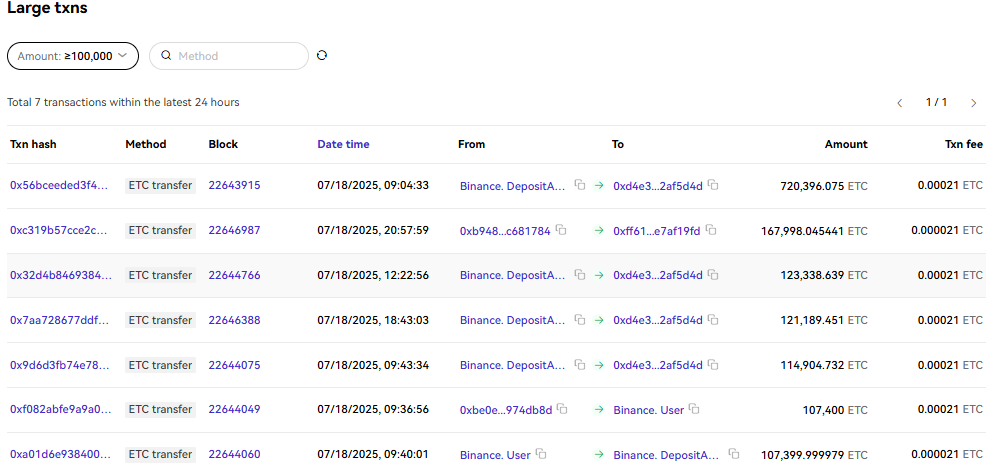Image resolution: width=987 pixels, height=473 pixels.
Task: Copy Binance. DepositA... To address in 09:40:01 row
Action: pyautogui.click(x=734, y=454)
